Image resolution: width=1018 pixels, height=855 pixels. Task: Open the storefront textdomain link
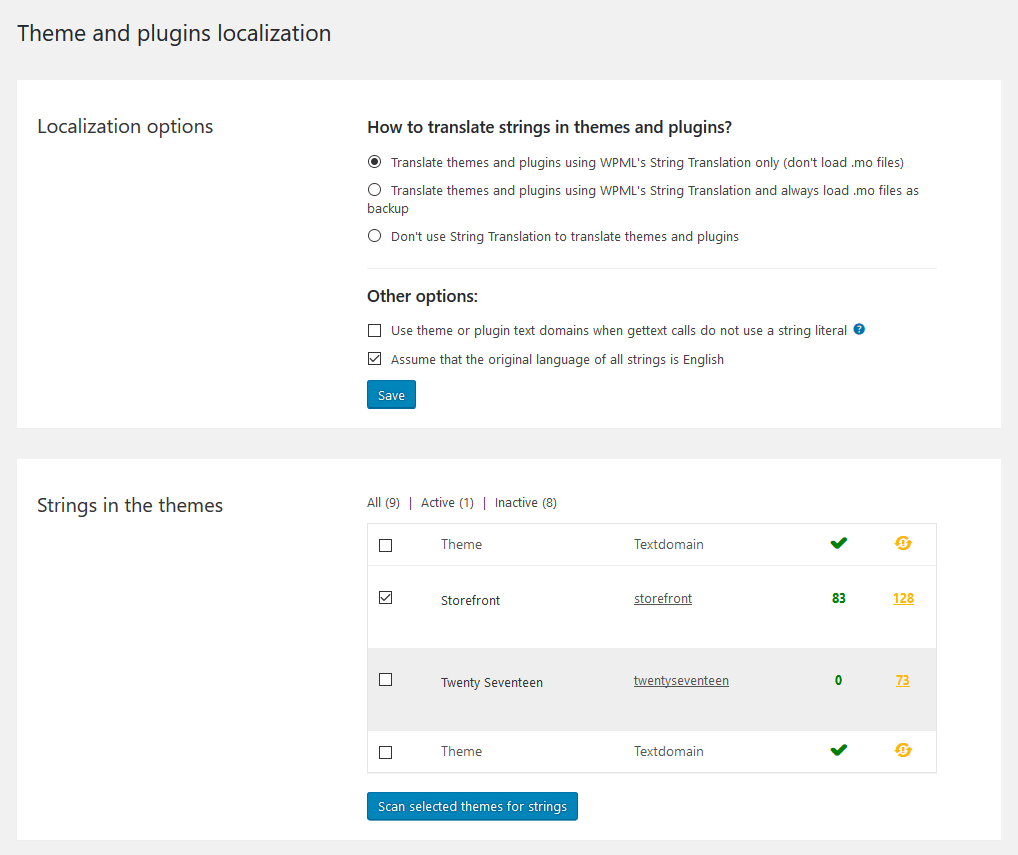tap(663, 599)
